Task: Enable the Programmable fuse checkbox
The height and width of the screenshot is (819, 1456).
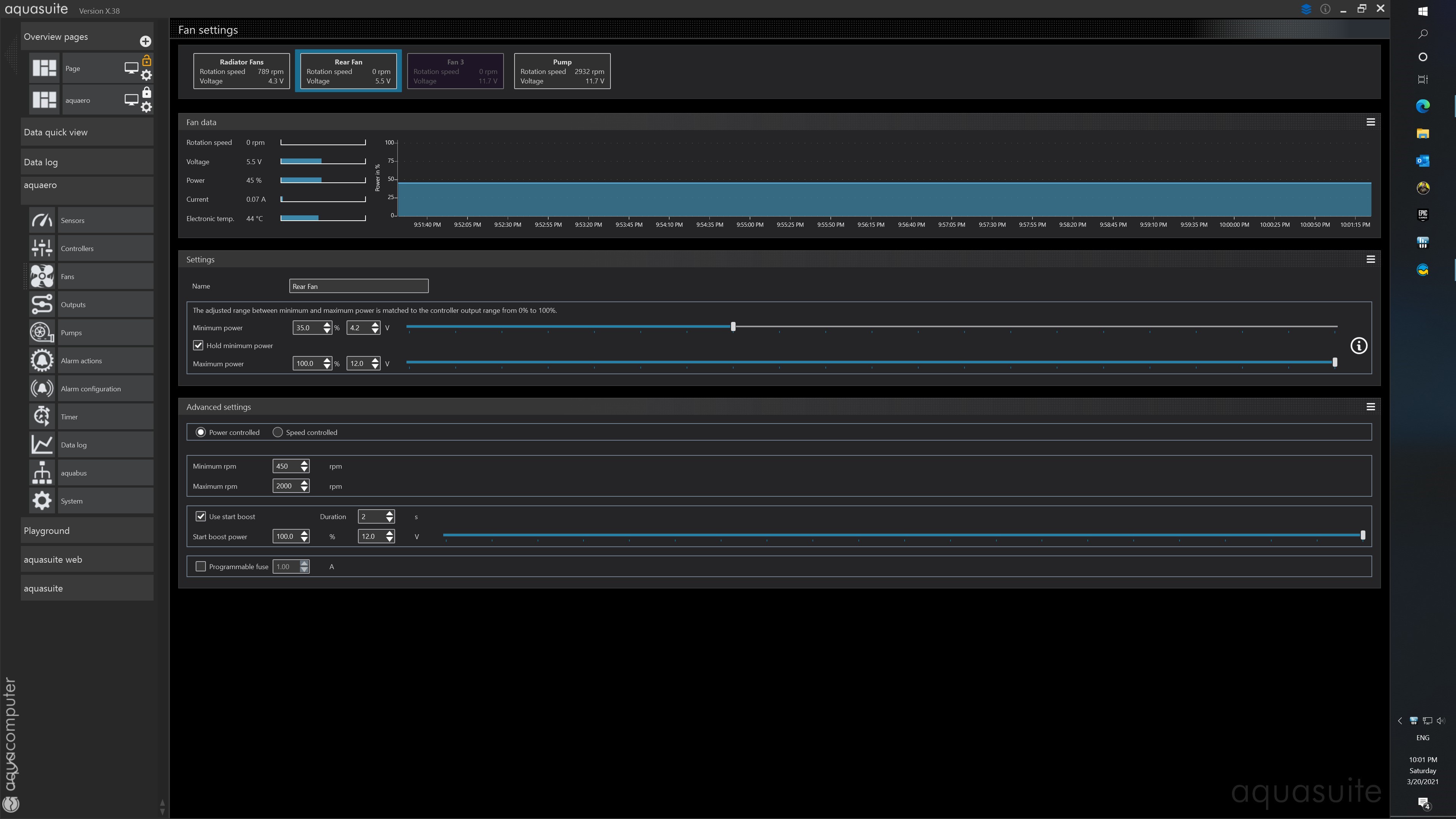Action: point(201,566)
